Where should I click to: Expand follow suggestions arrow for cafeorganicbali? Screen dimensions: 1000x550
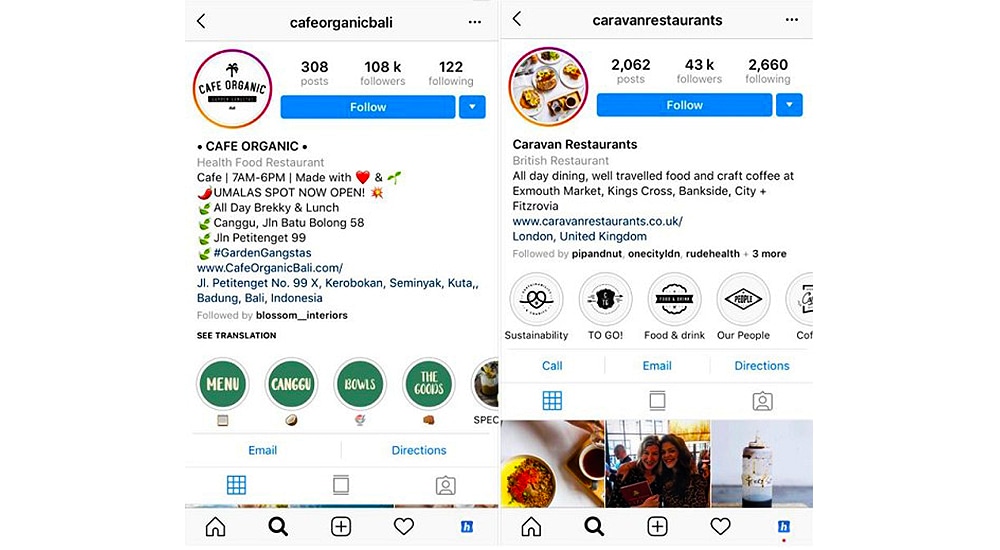click(x=472, y=107)
